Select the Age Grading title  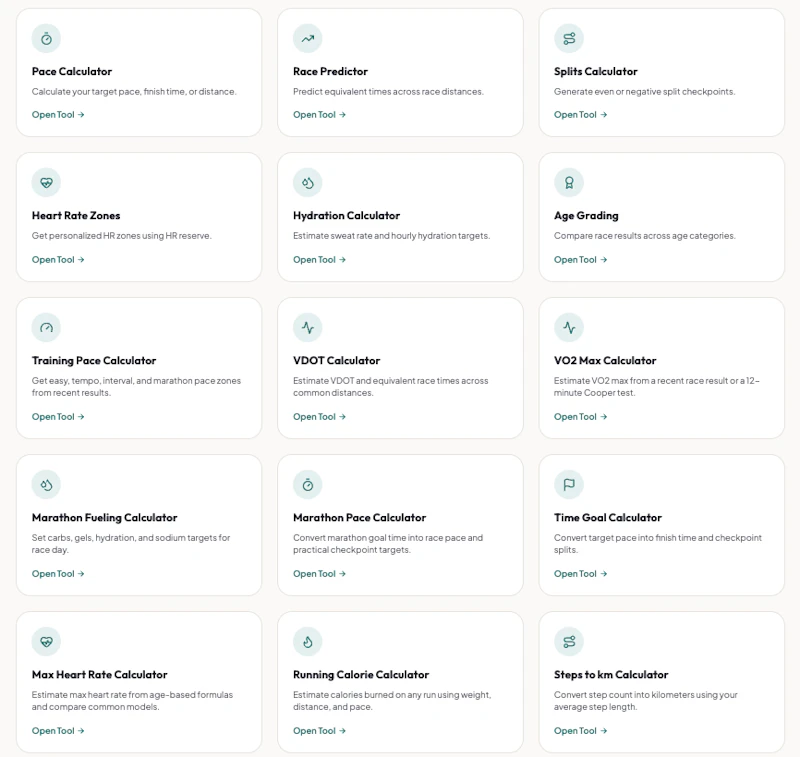586,216
